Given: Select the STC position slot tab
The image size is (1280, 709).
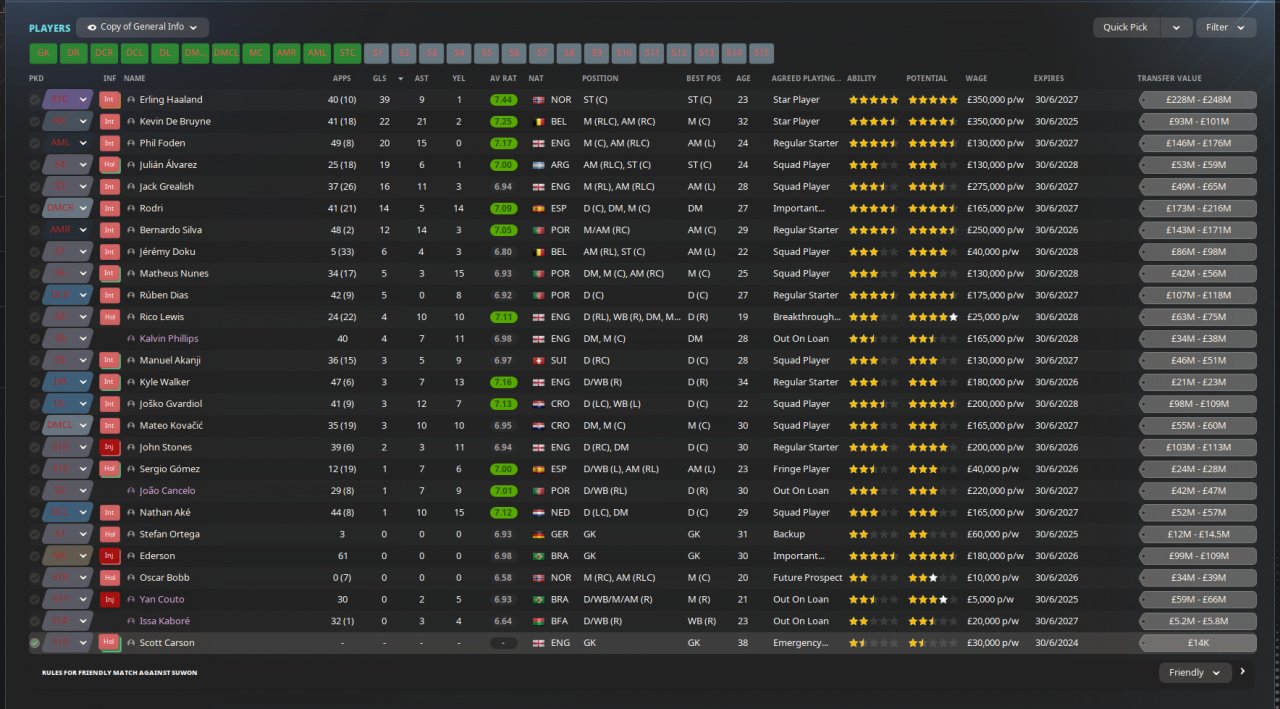Looking at the screenshot, I should click(x=347, y=54).
